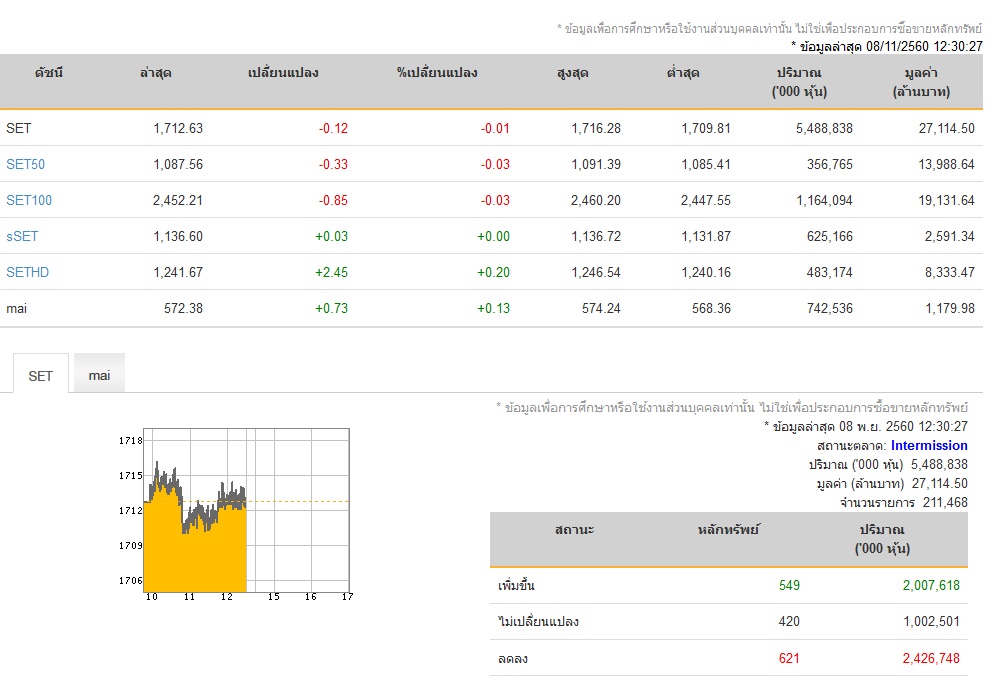
Task: Select the ลดลง status row label
Action: [x=512, y=659]
